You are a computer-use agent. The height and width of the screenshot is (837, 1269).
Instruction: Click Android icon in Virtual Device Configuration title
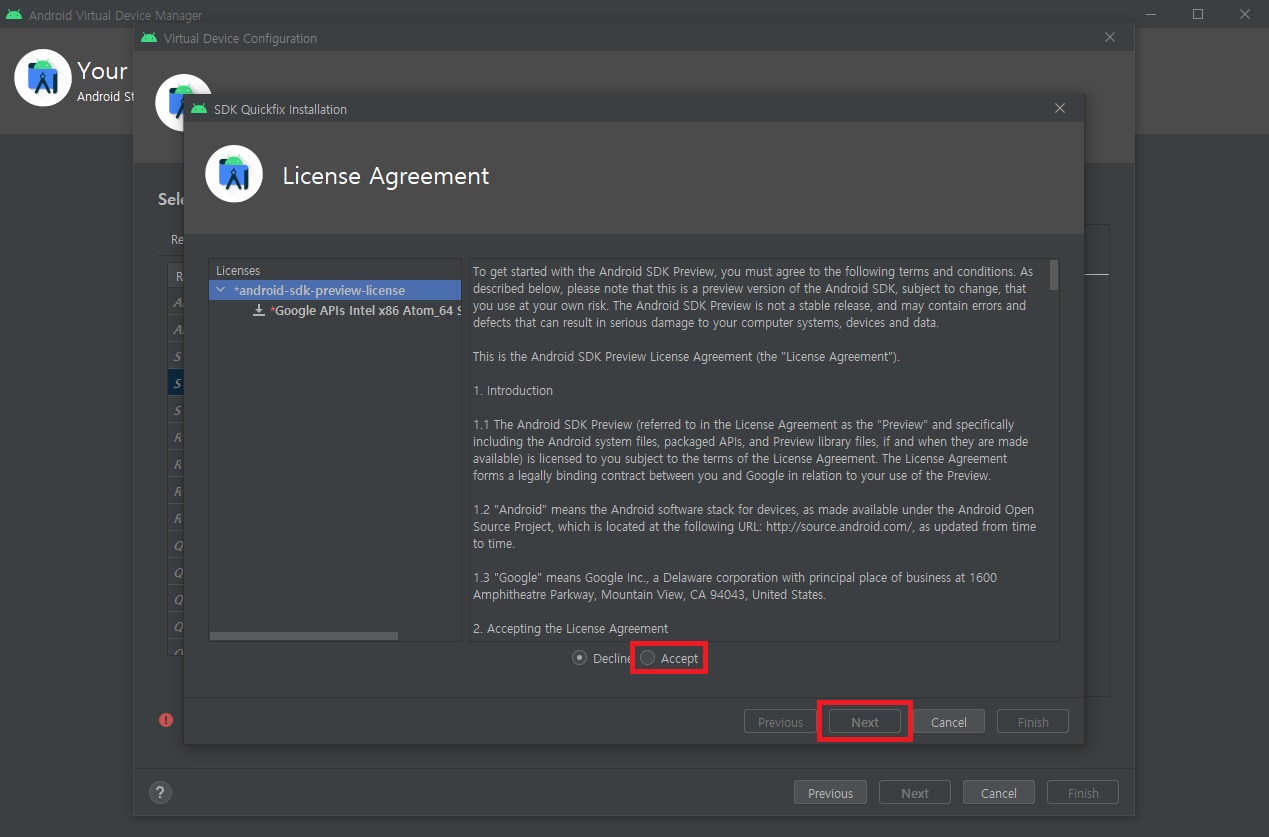pos(149,38)
